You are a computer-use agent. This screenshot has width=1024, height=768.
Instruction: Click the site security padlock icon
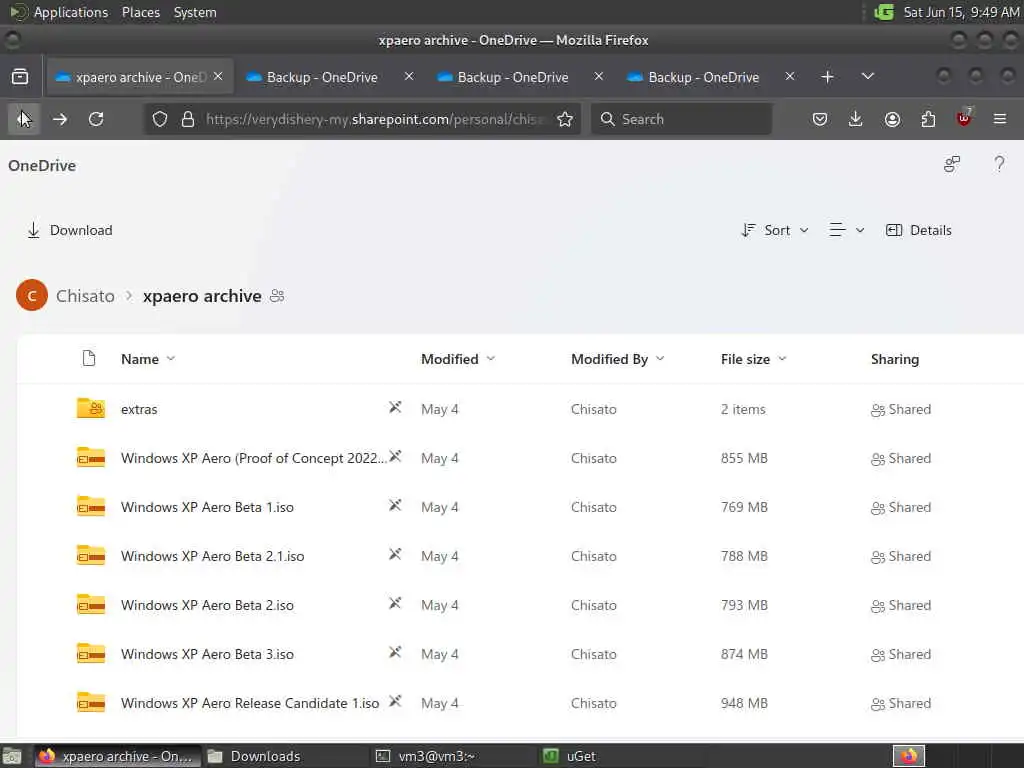(188, 119)
